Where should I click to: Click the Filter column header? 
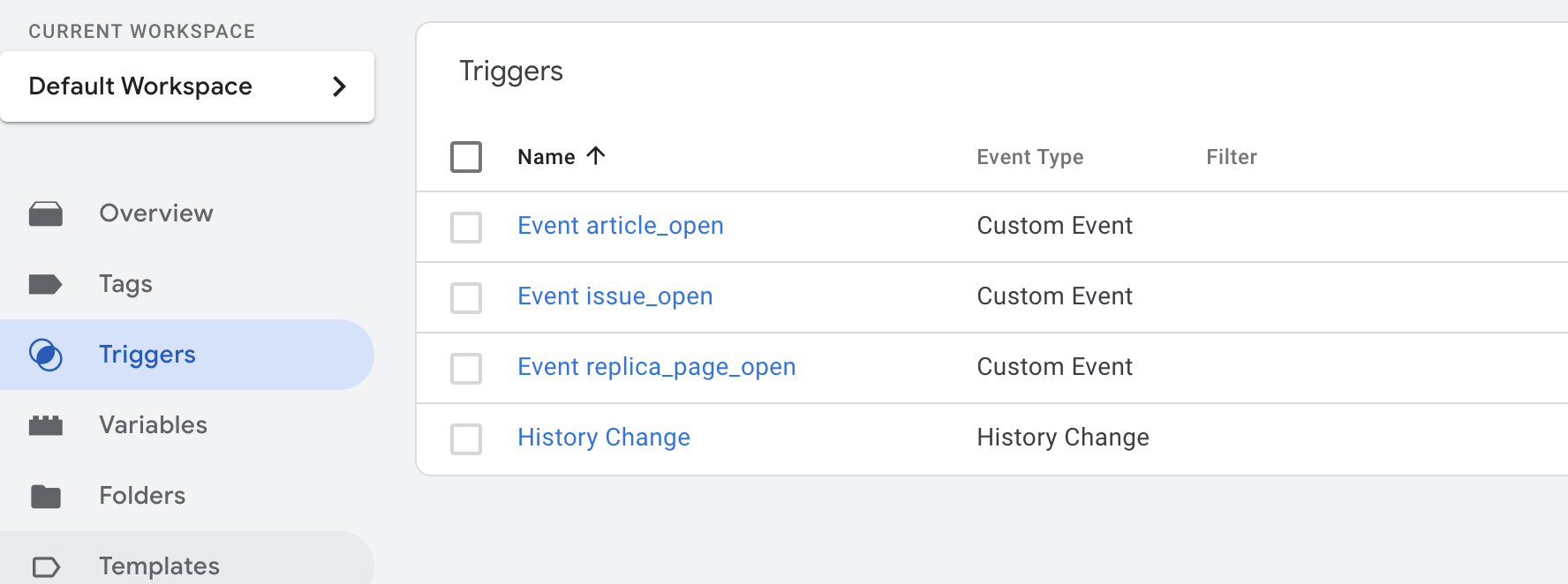click(1231, 157)
